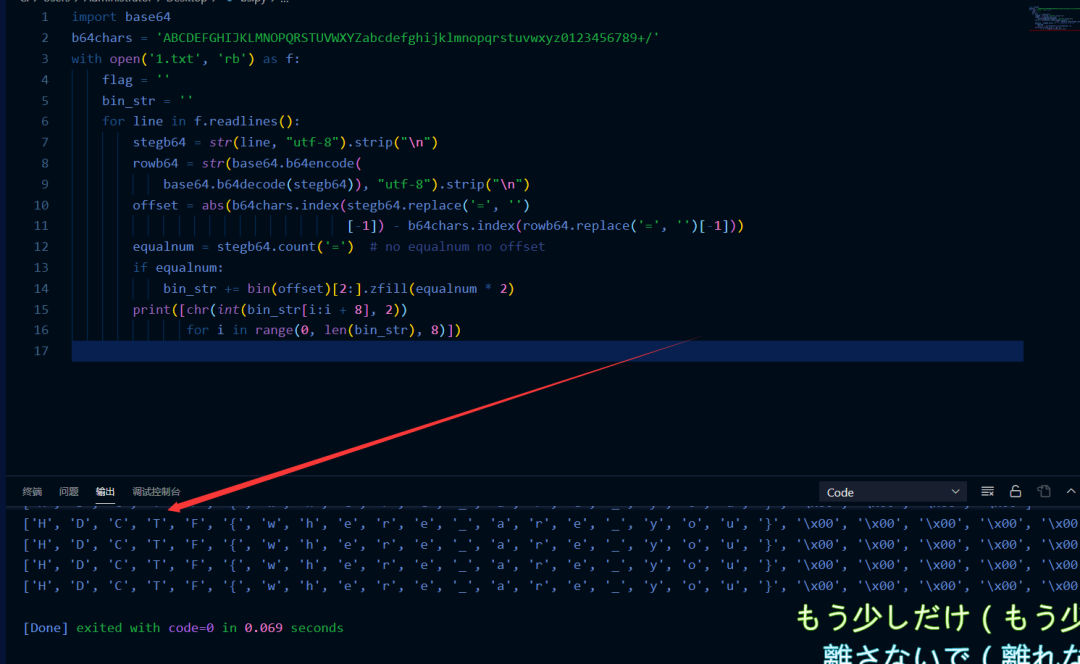Switch to the 问题 tab
Screen dimensions: 1080x664
[69, 492]
